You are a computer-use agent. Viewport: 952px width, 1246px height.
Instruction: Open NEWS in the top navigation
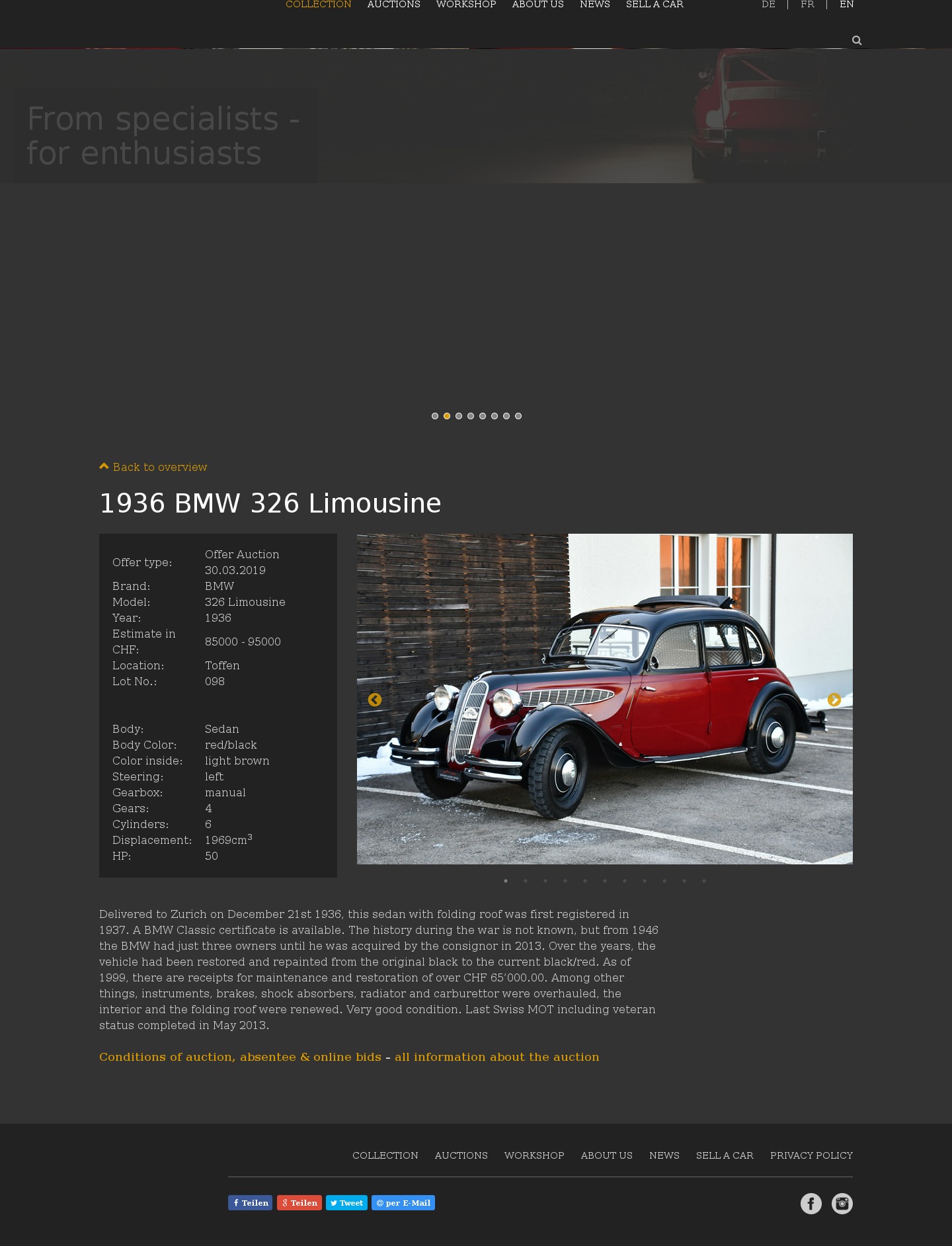point(595,5)
